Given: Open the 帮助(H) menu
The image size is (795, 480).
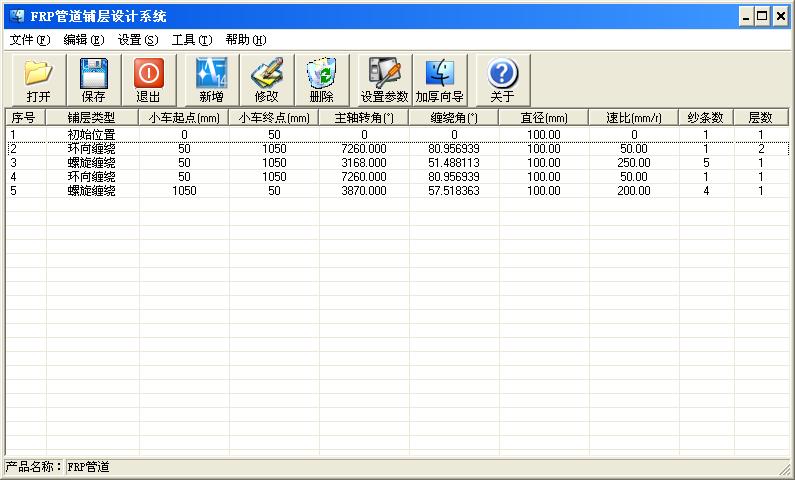Looking at the screenshot, I should [245, 40].
